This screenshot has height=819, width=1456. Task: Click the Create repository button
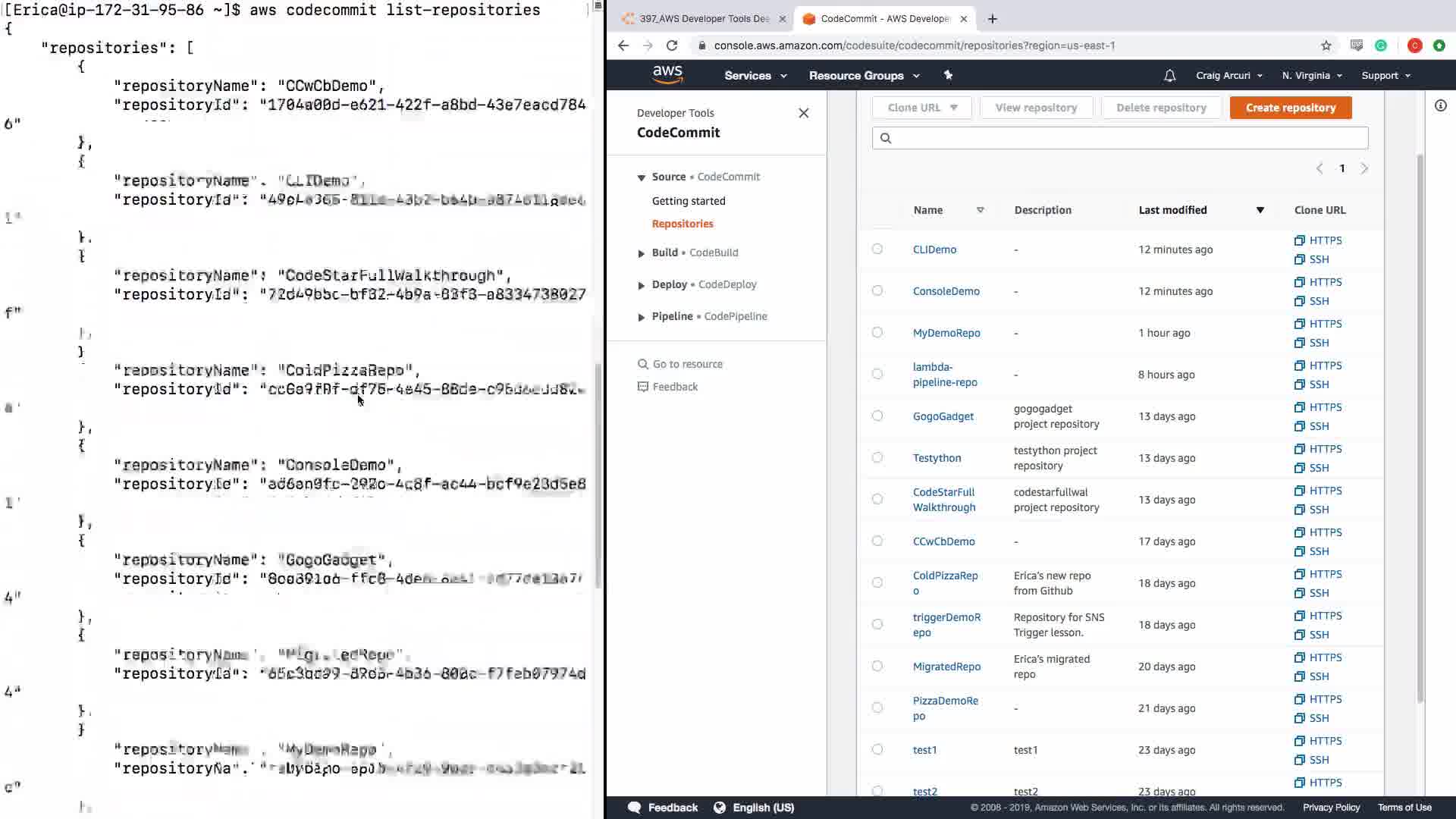point(1290,108)
